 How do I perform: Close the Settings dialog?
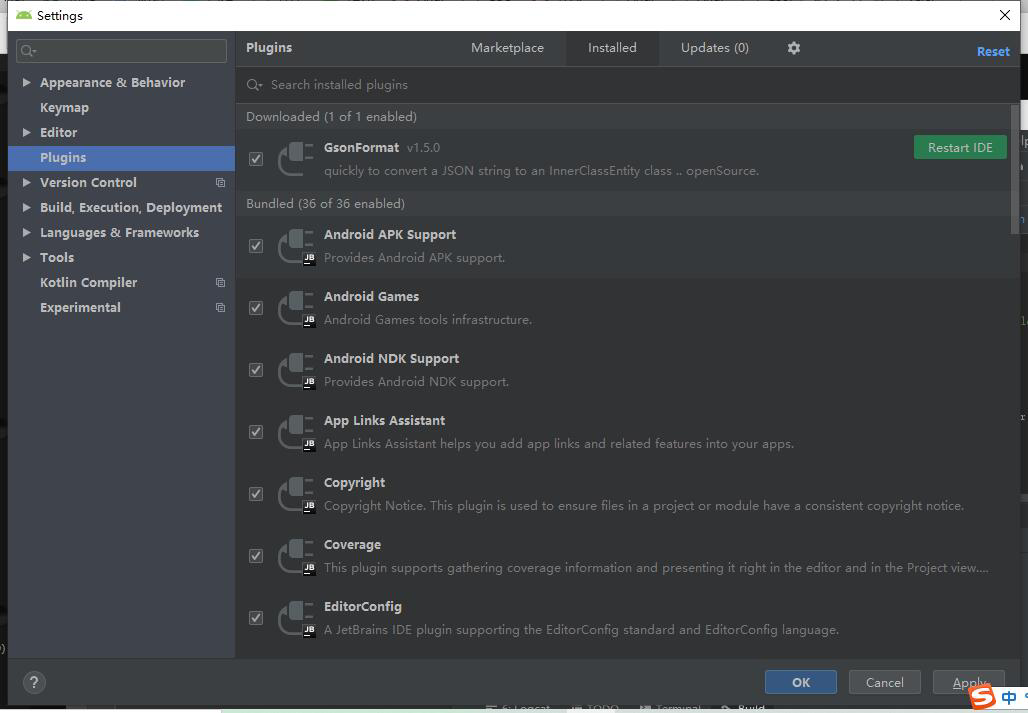point(1004,15)
